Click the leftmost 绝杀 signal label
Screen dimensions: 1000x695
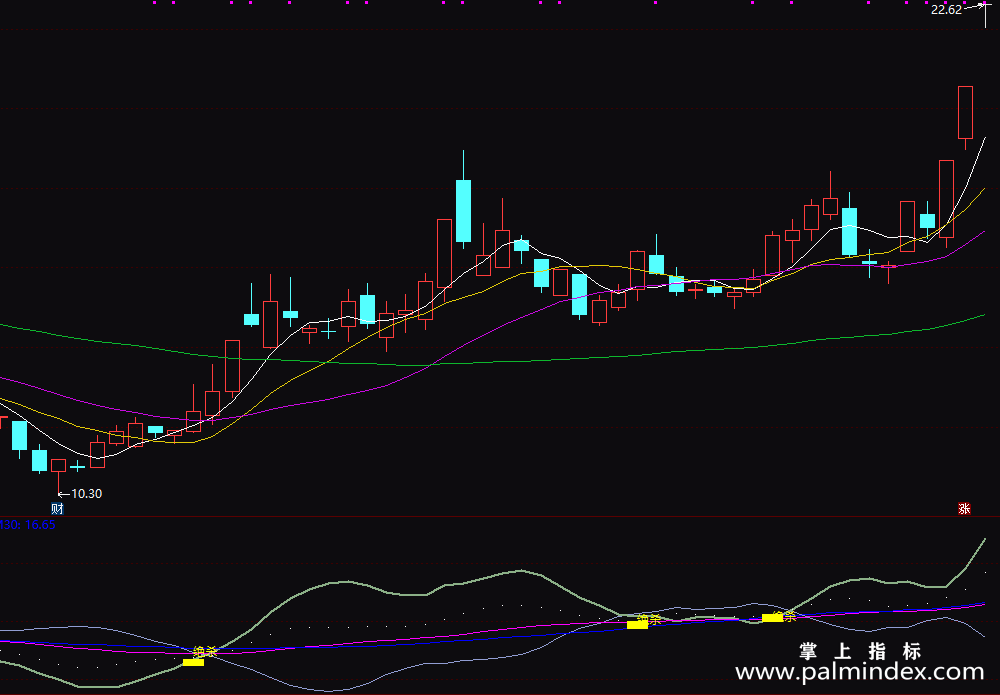click(205, 652)
